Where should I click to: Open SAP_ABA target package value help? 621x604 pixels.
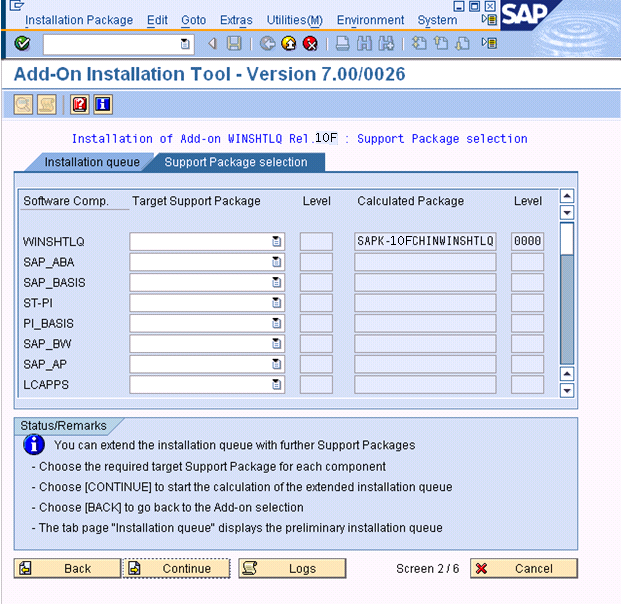tap(276, 262)
